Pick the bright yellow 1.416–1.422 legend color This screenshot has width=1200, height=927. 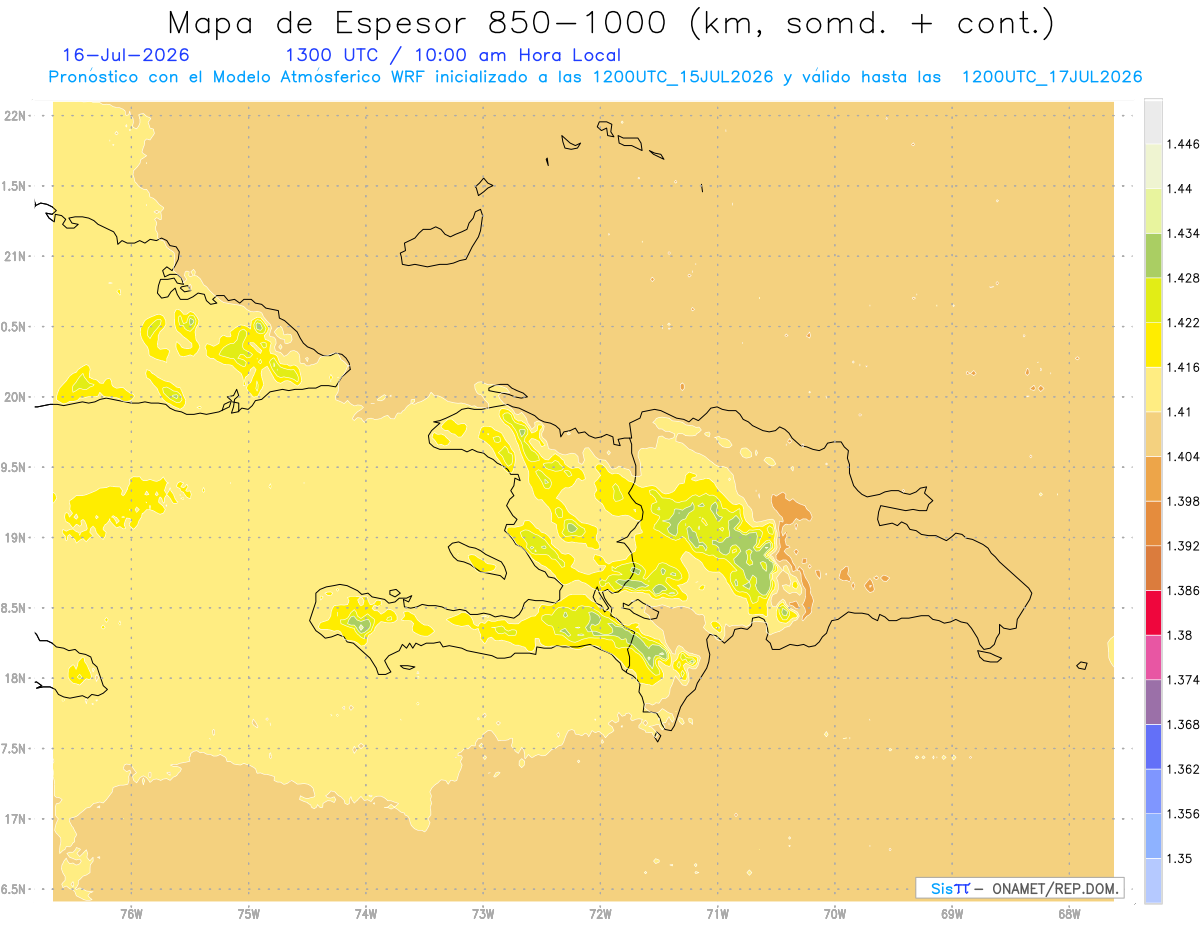tap(1153, 345)
